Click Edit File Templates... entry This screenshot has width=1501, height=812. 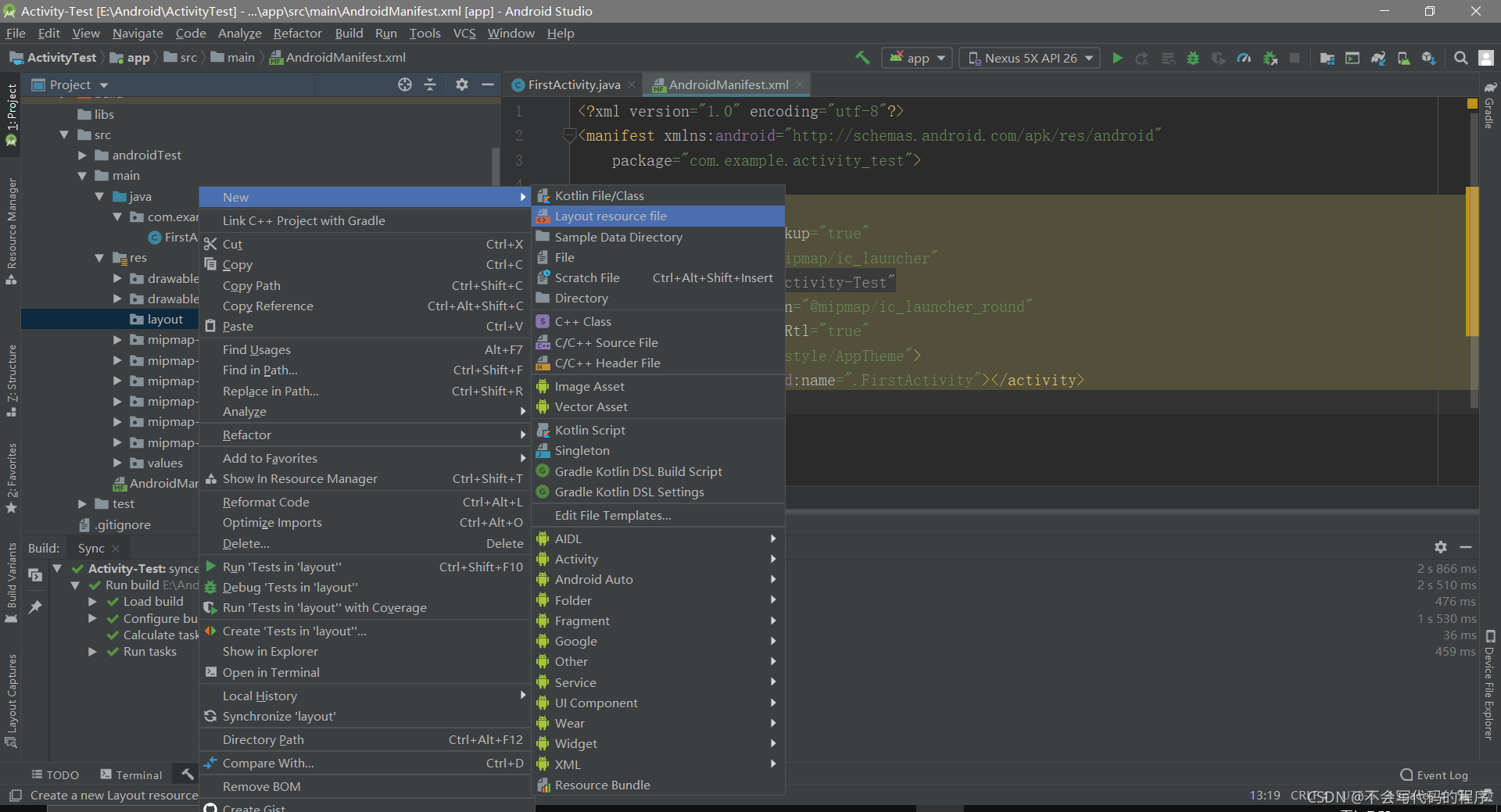[658, 516]
